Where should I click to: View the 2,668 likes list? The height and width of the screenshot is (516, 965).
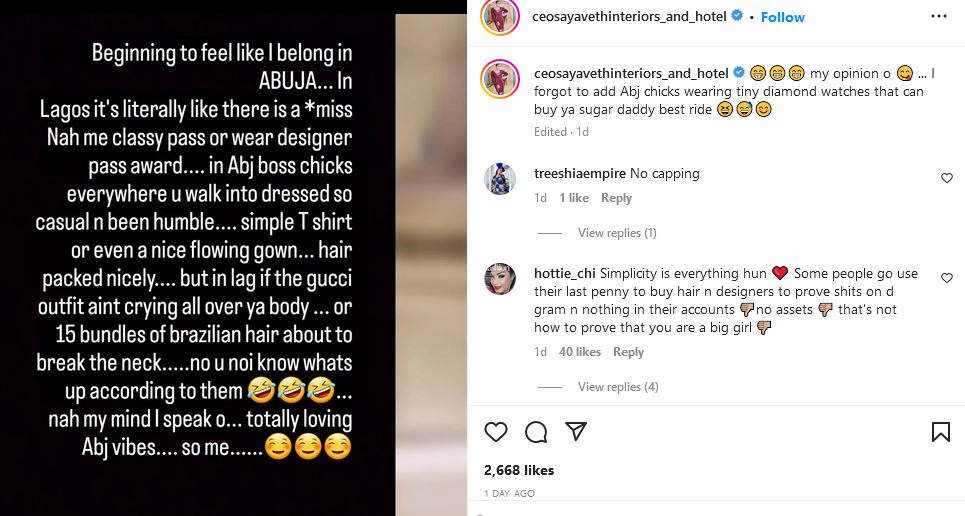[x=518, y=470]
